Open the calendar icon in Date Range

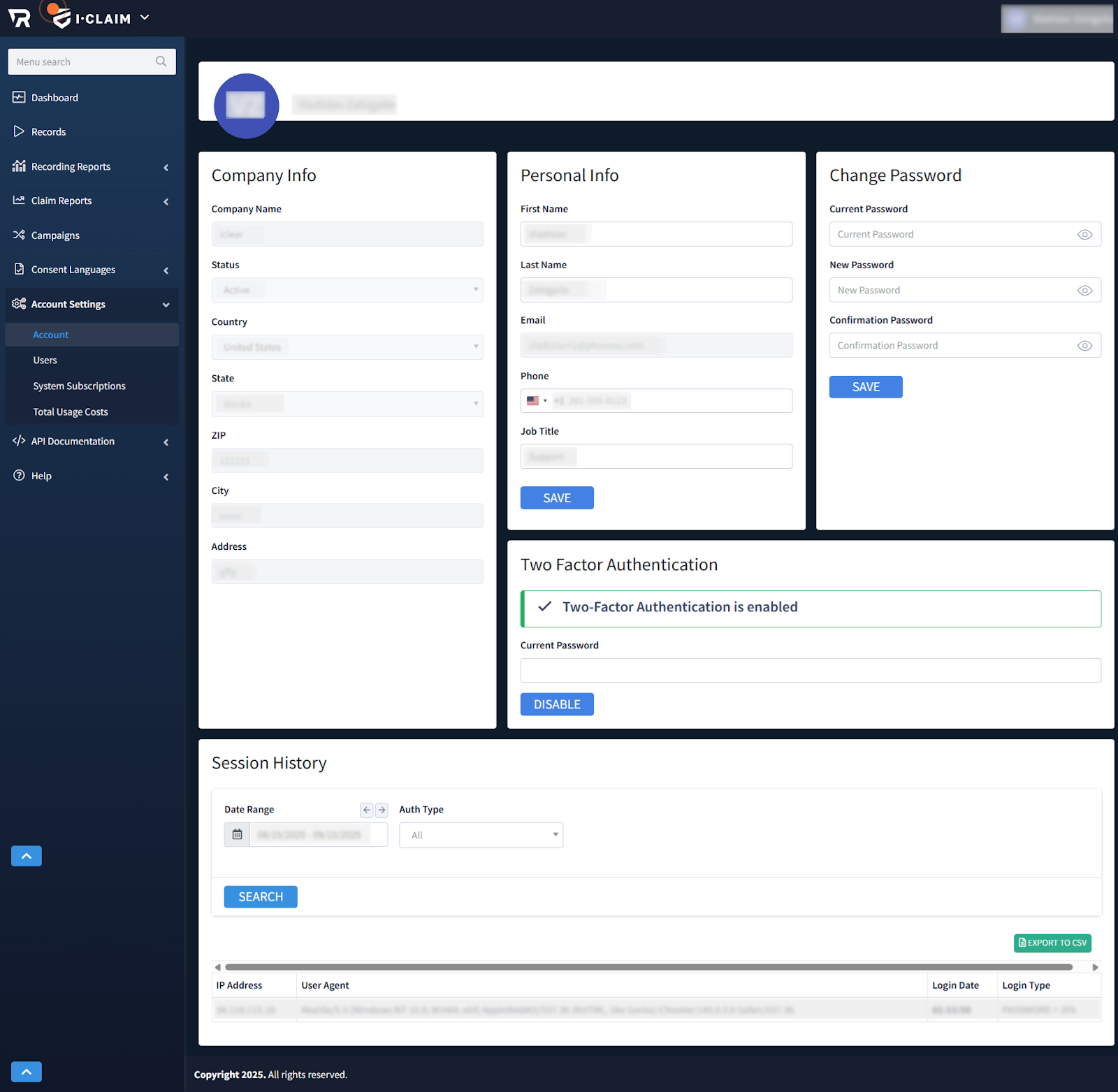pyautogui.click(x=237, y=835)
